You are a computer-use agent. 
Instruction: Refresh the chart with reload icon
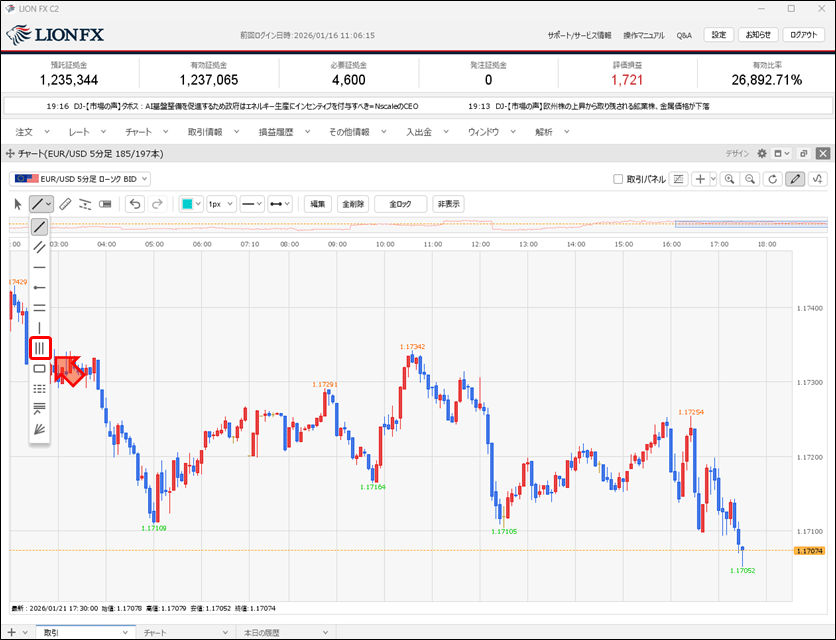tap(772, 179)
